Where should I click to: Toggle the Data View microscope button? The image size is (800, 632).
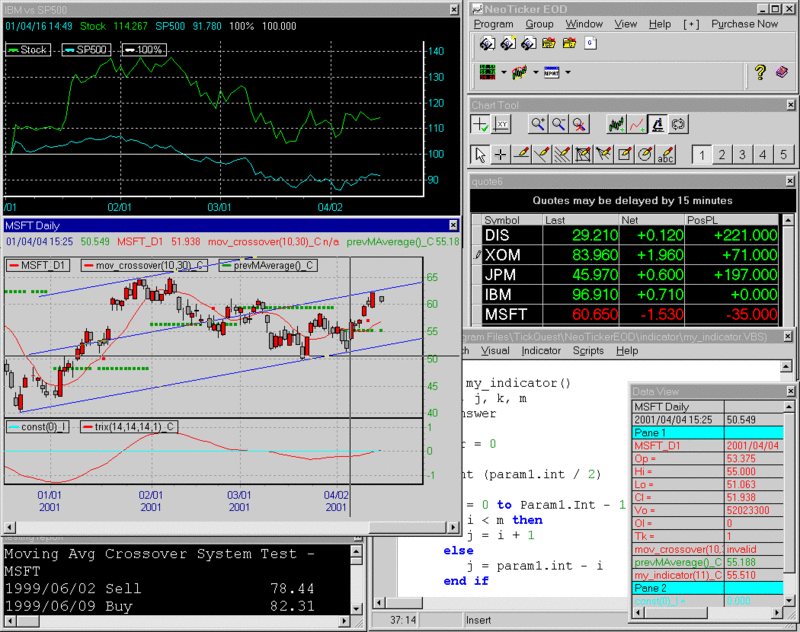[658, 124]
